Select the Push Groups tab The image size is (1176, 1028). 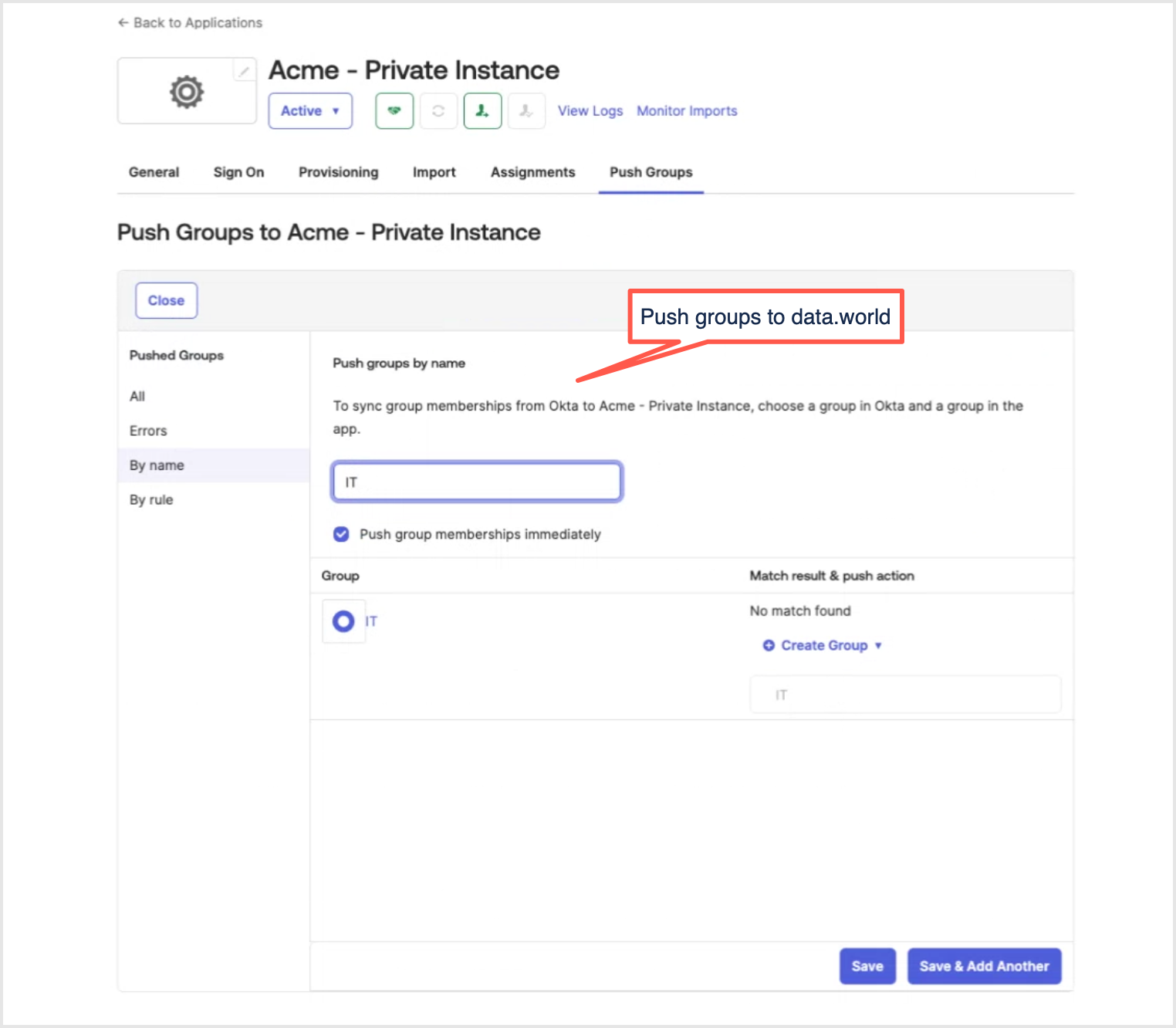coord(651,172)
